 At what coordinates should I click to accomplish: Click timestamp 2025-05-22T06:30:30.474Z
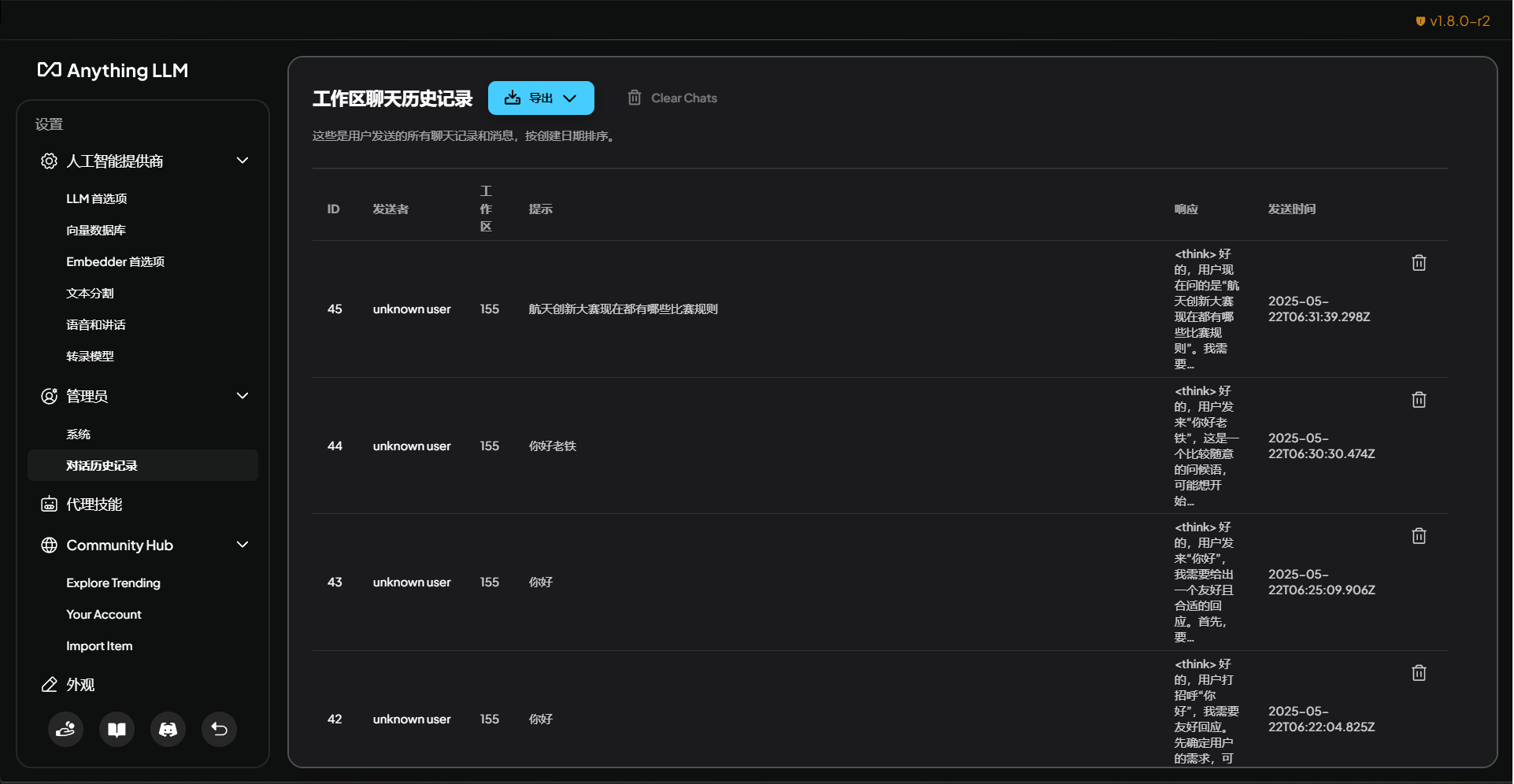pyautogui.click(x=1321, y=446)
